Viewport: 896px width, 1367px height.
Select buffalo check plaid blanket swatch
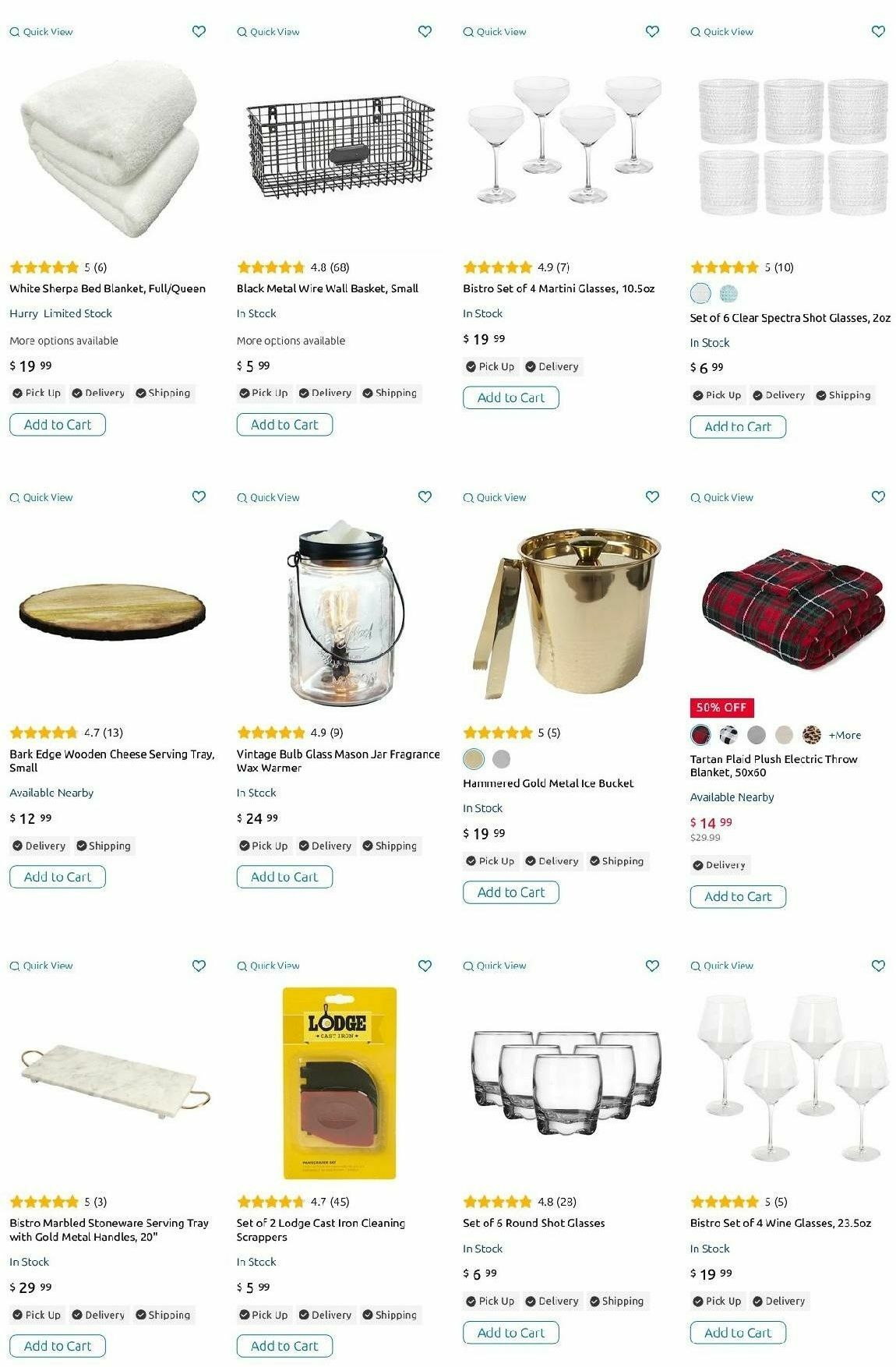point(728,734)
